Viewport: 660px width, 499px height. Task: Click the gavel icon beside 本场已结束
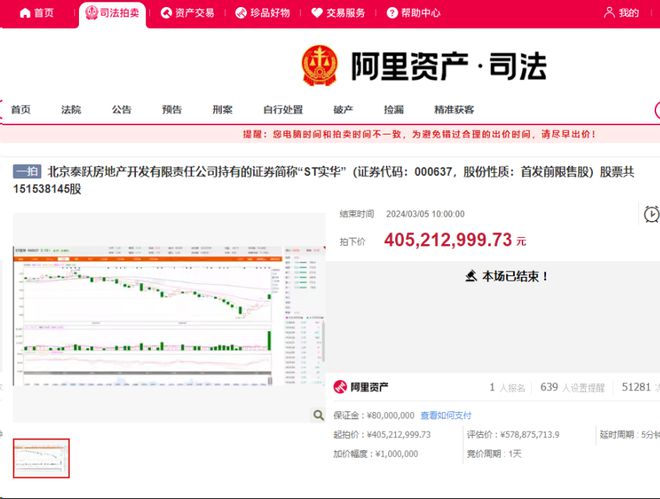point(471,276)
